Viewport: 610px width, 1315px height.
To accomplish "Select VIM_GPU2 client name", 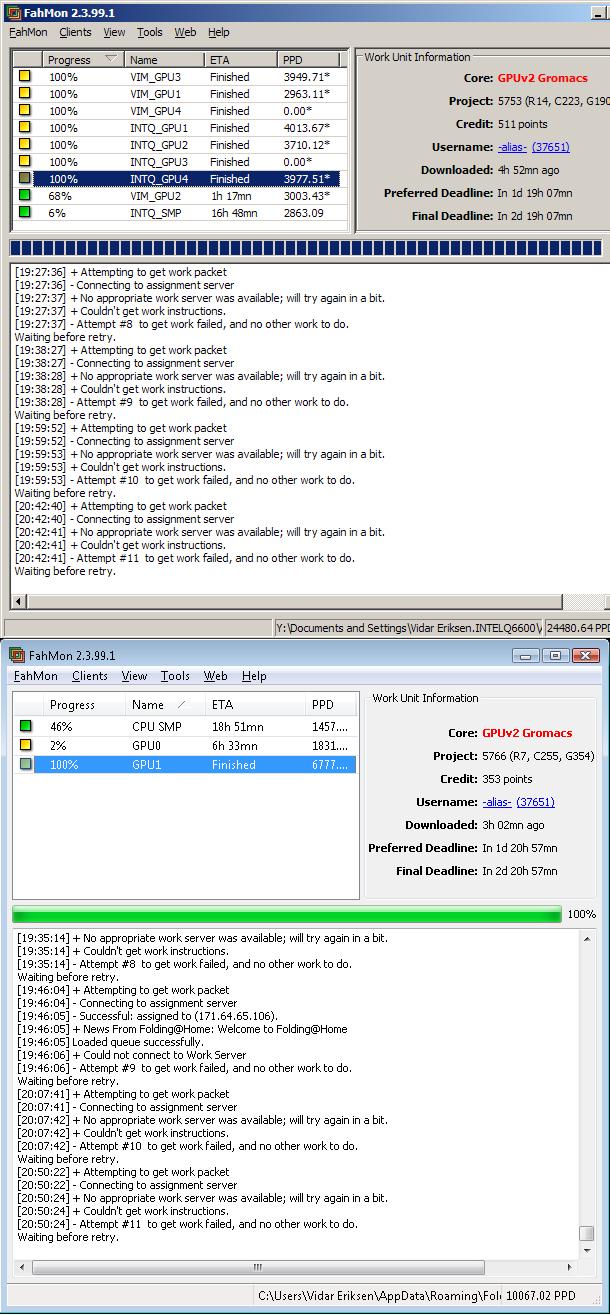I will pyautogui.click(x=155, y=196).
